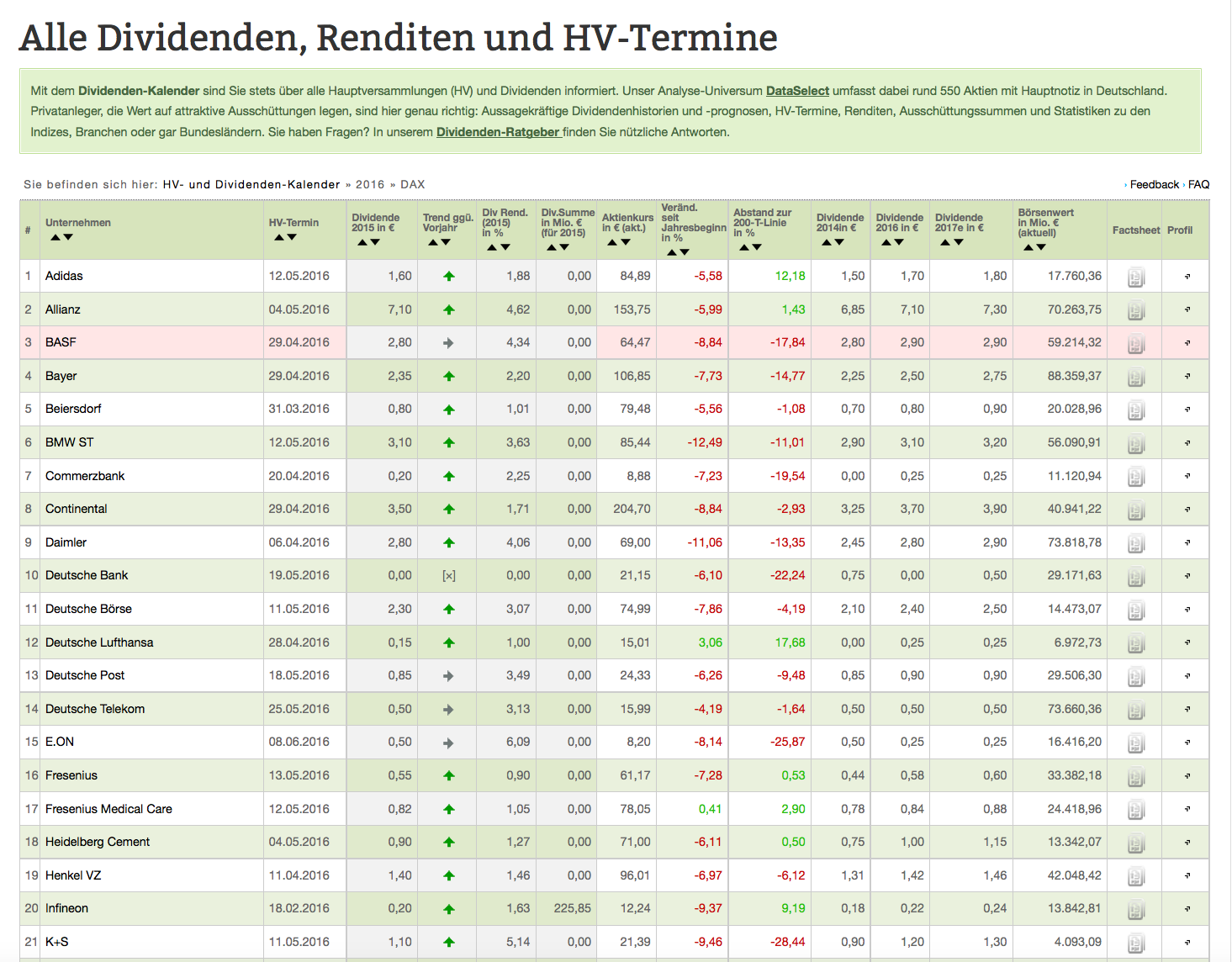1232x962 pixels.
Task: Sort ascending by Dividende 2015 column
Action: coord(362,242)
